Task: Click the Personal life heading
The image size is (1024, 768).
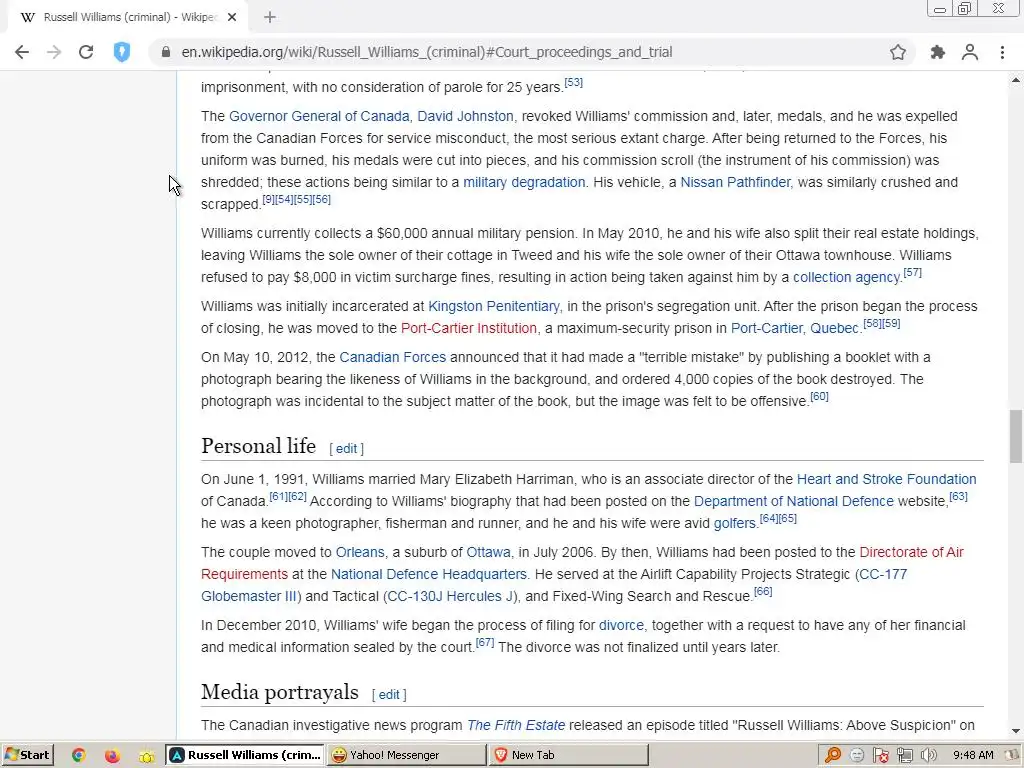Action: [259, 446]
